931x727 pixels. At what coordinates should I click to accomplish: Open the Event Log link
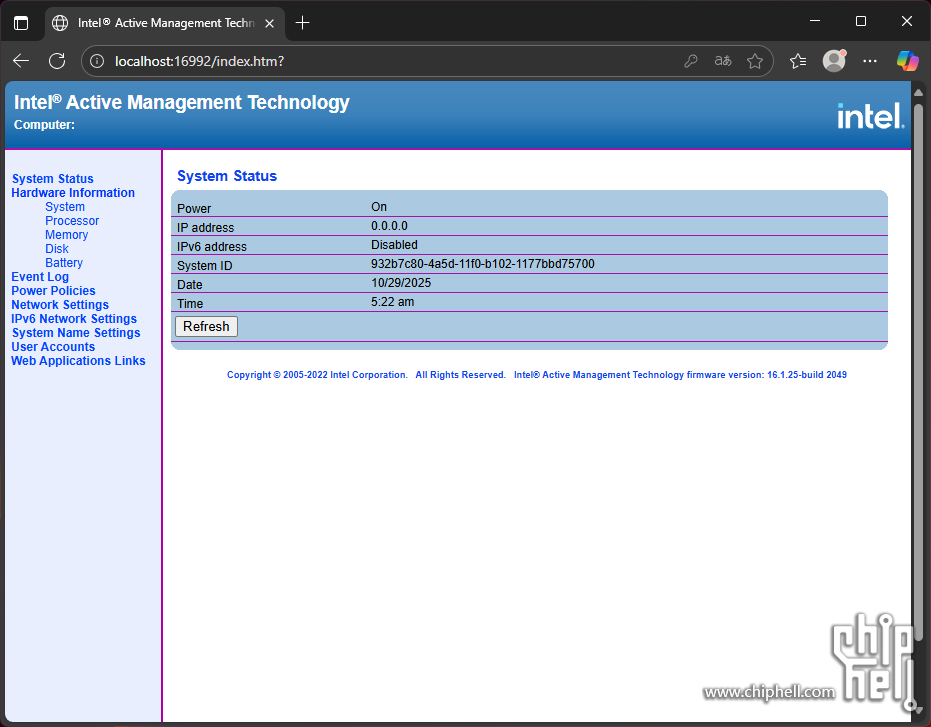click(x=40, y=277)
